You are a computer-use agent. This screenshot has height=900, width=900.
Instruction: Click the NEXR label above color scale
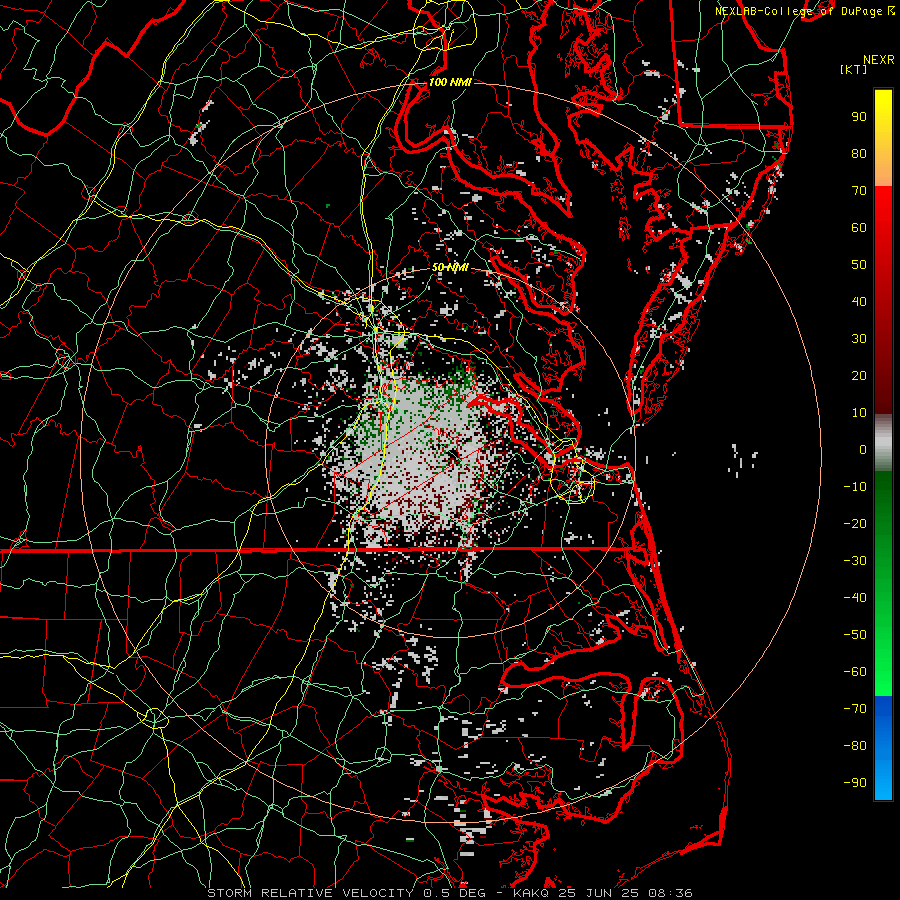pyautogui.click(x=879, y=60)
